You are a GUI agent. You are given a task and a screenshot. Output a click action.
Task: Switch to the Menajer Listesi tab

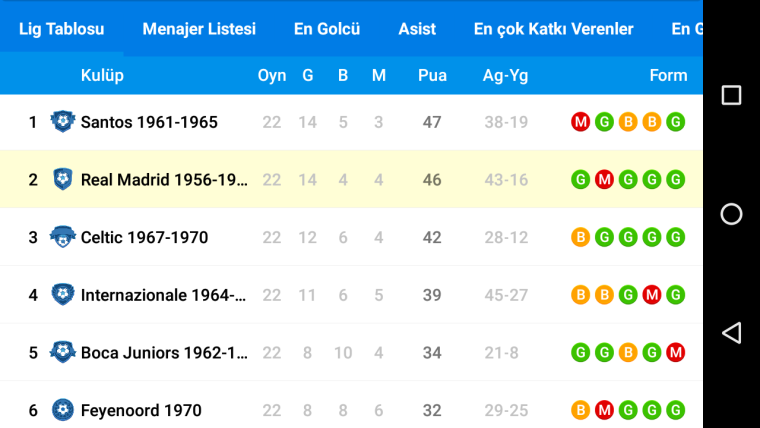coord(199,29)
